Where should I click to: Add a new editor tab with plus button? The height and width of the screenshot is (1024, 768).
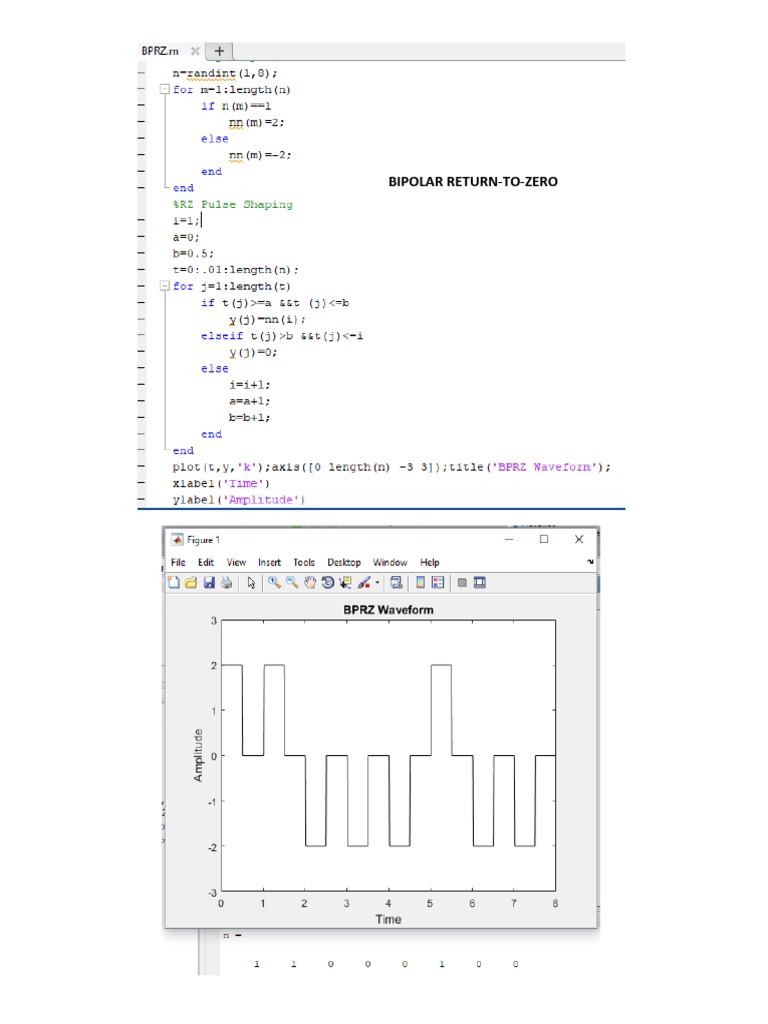(x=218, y=51)
